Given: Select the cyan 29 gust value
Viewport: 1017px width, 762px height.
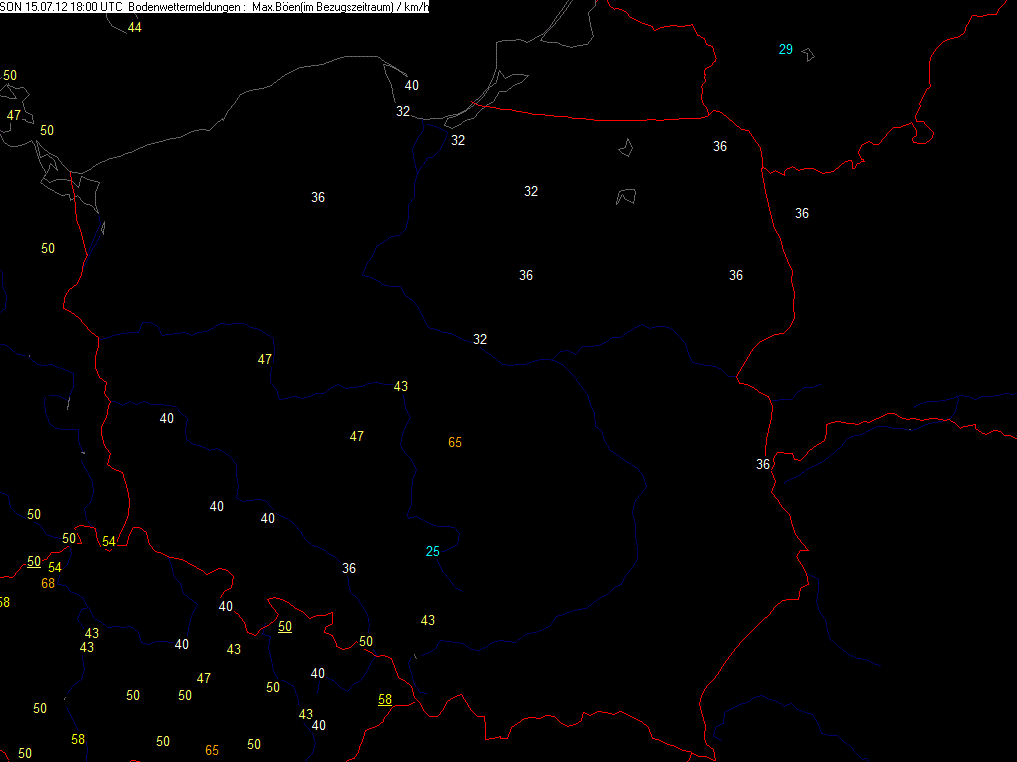Looking at the screenshot, I should tap(785, 49).
